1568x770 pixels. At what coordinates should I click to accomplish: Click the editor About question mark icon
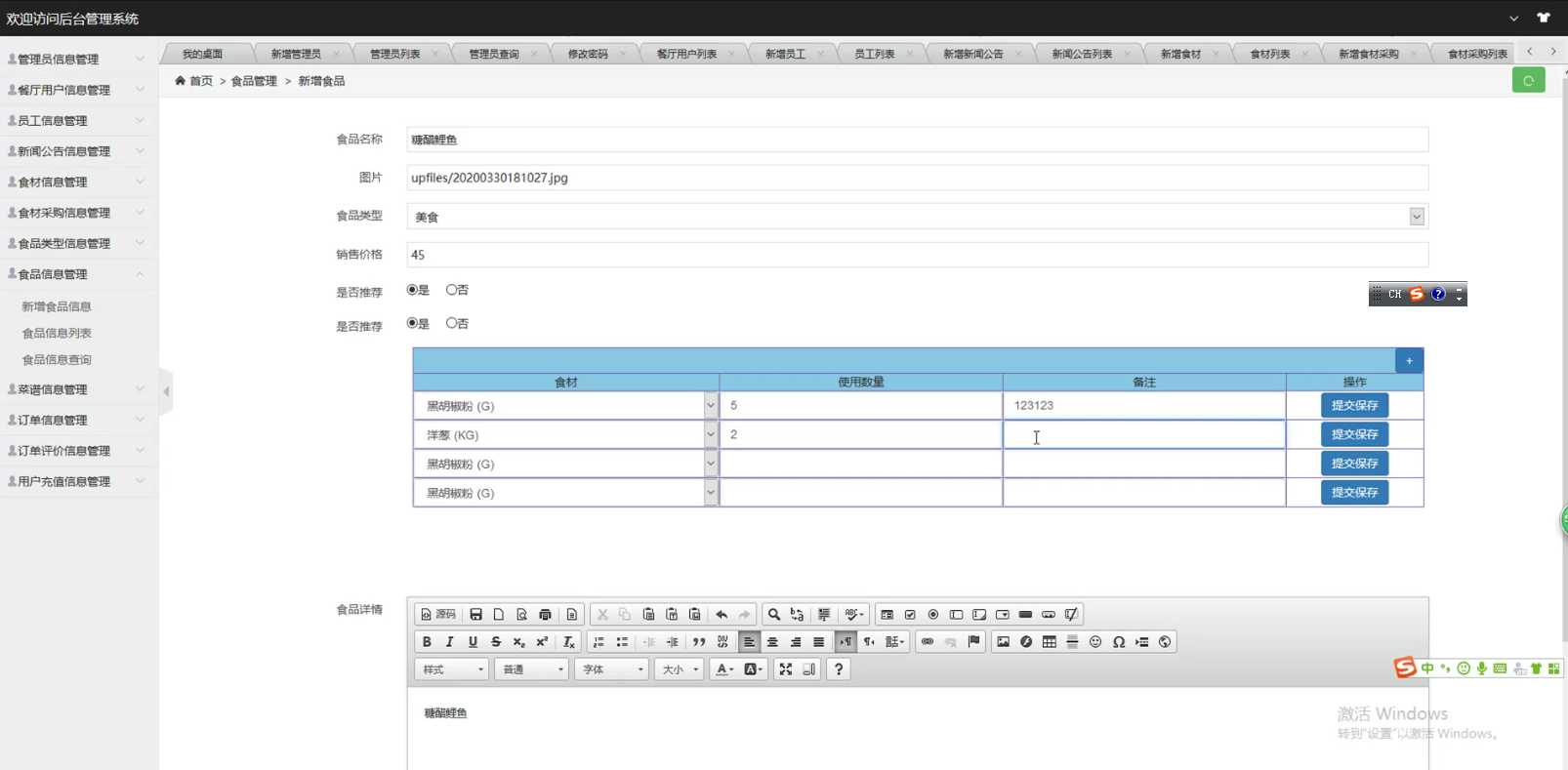coord(838,669)
